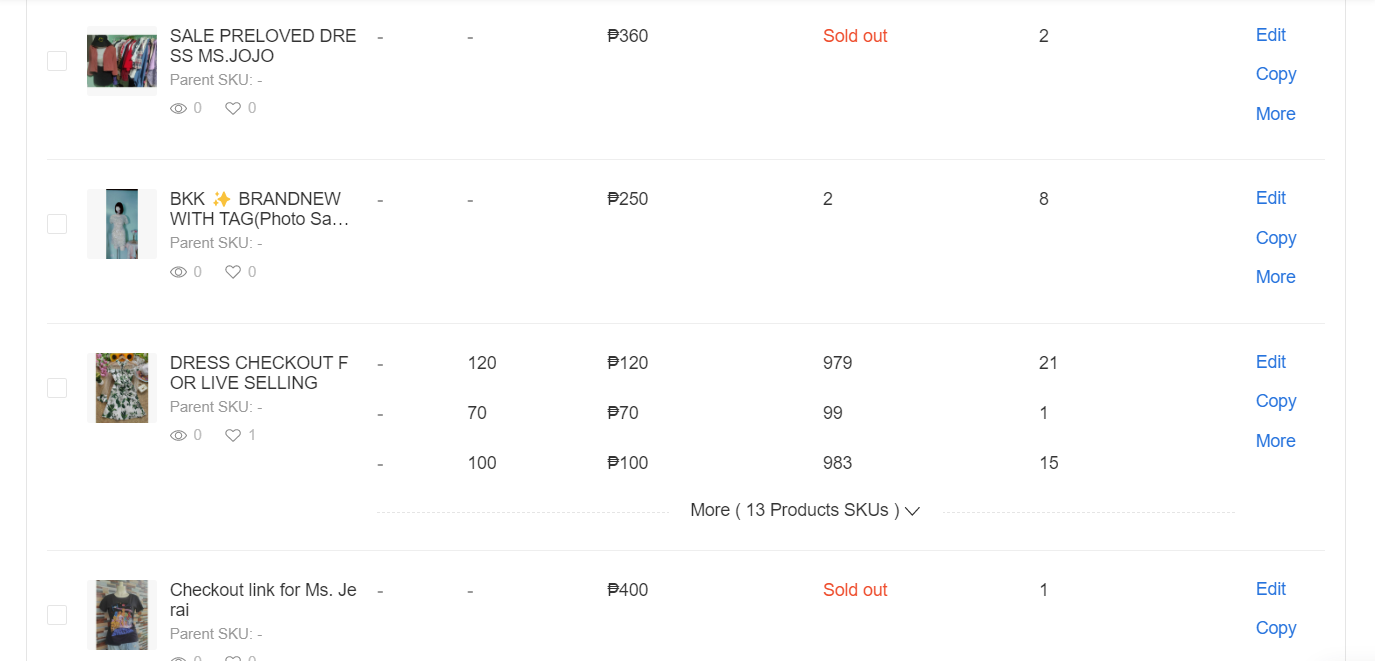Screen dimensions: 1375x661
Task: Click the likes heart icon for SALE PRELOVED DRESS
Action: 233,108
